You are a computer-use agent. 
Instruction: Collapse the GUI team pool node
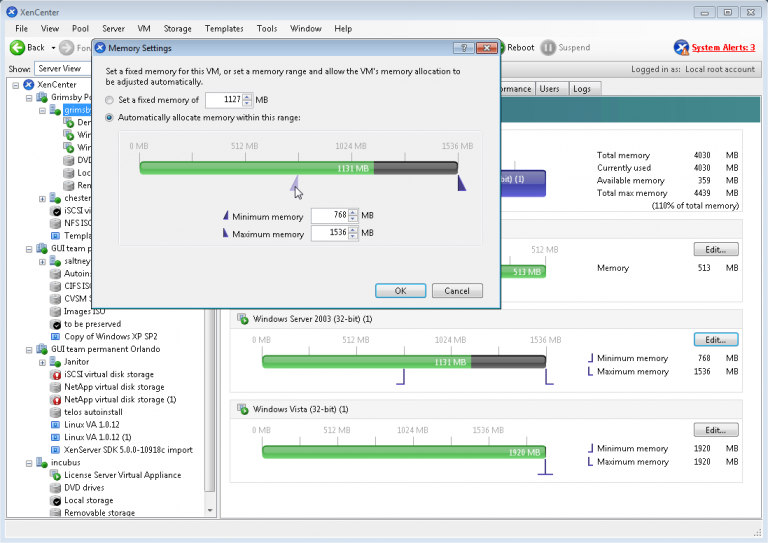point(29,249)
